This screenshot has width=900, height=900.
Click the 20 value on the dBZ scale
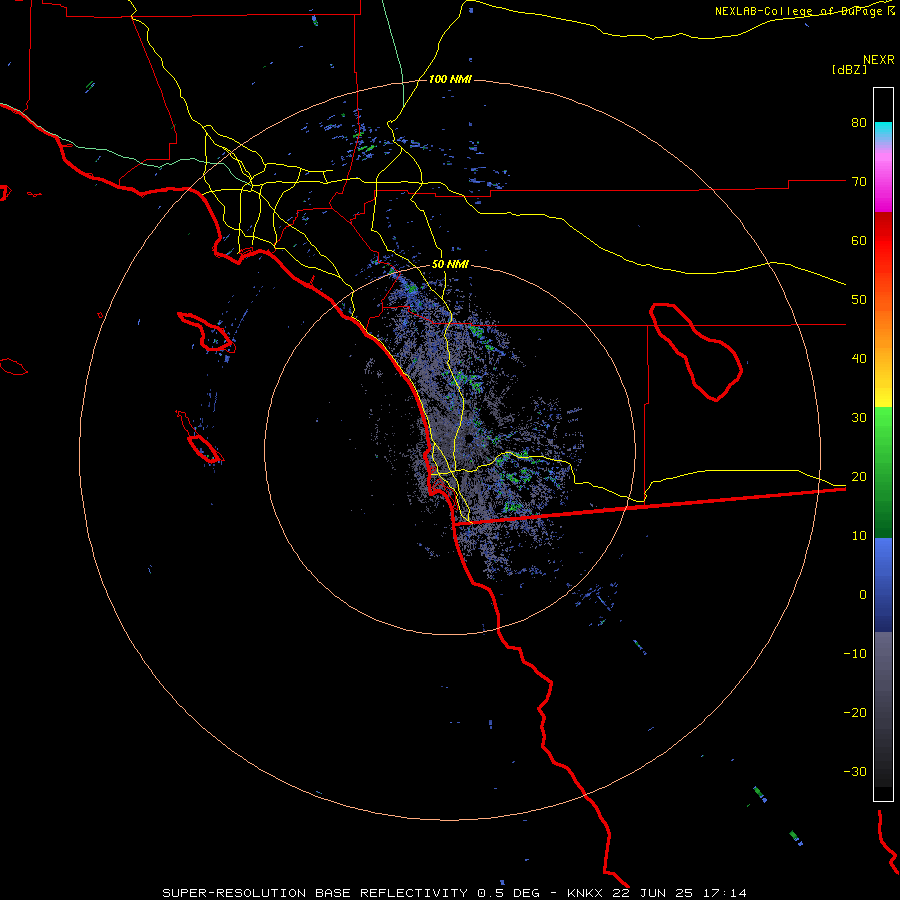(859, 477)
